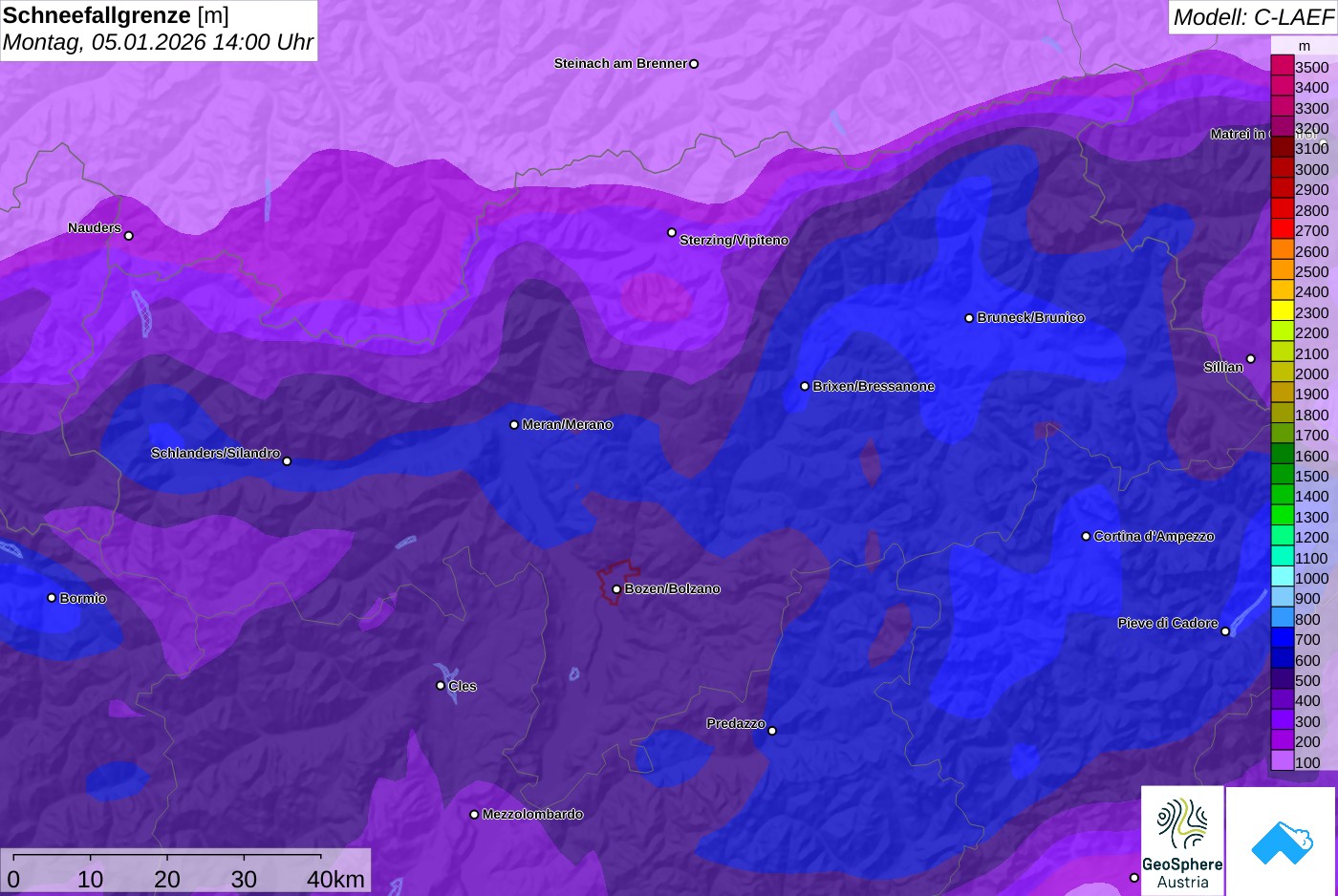Select the Bozen/Bolzano city marker dot
The image size is (1338, 896).
pyautogui.click(x=616, y=589)
